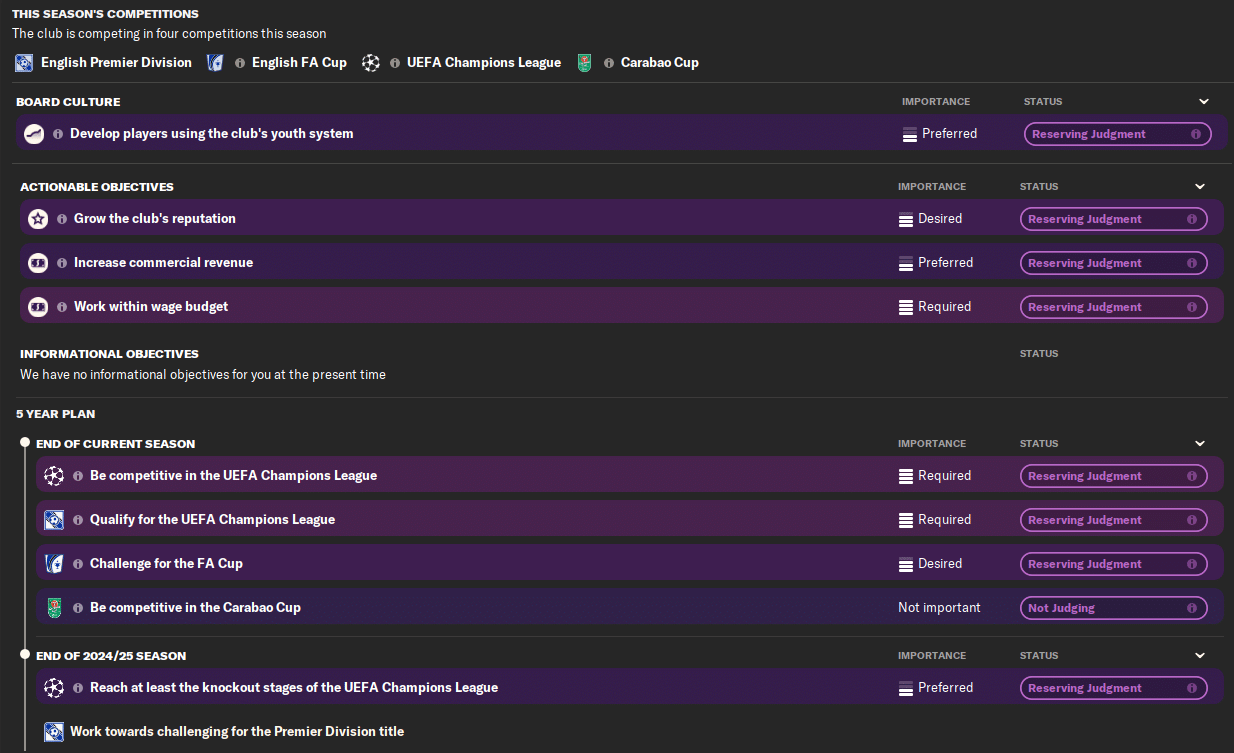Click info icon in Not Judging status
Viewport: 1234px width, 753px height.
(1191, 608)
